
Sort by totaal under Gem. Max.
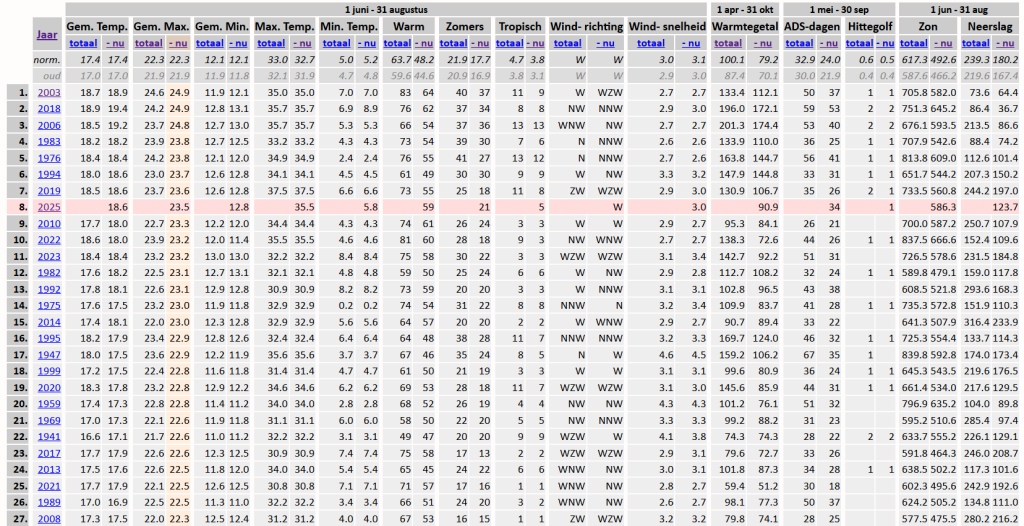[150, 43]
